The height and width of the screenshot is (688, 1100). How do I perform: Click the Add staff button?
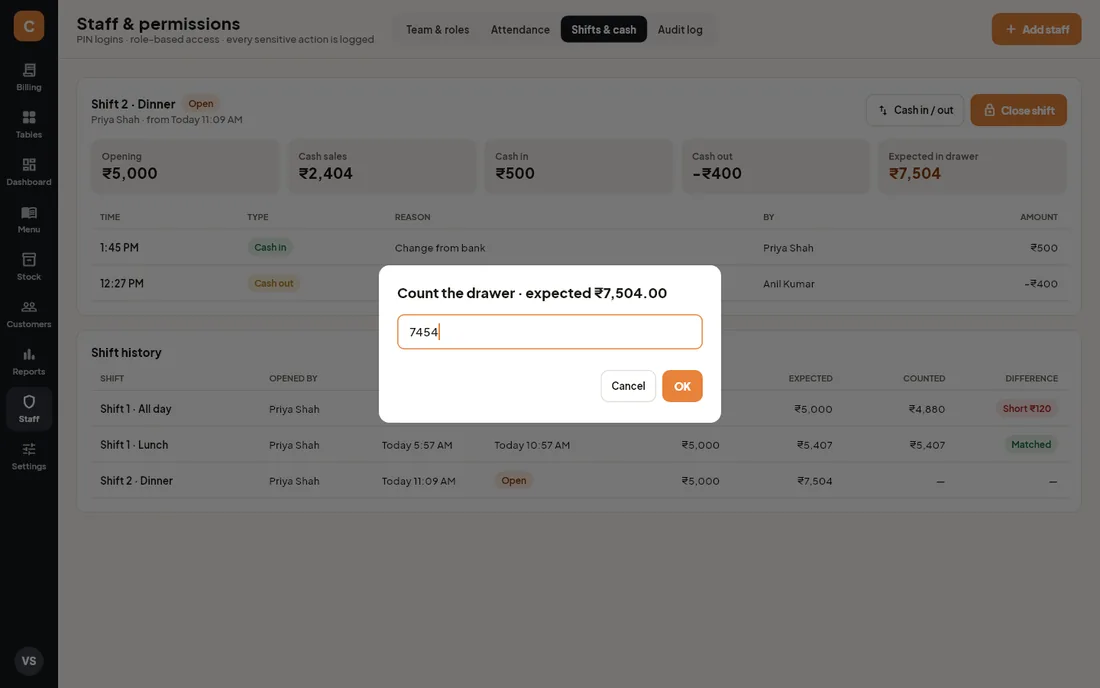[x=1036, y=29]
